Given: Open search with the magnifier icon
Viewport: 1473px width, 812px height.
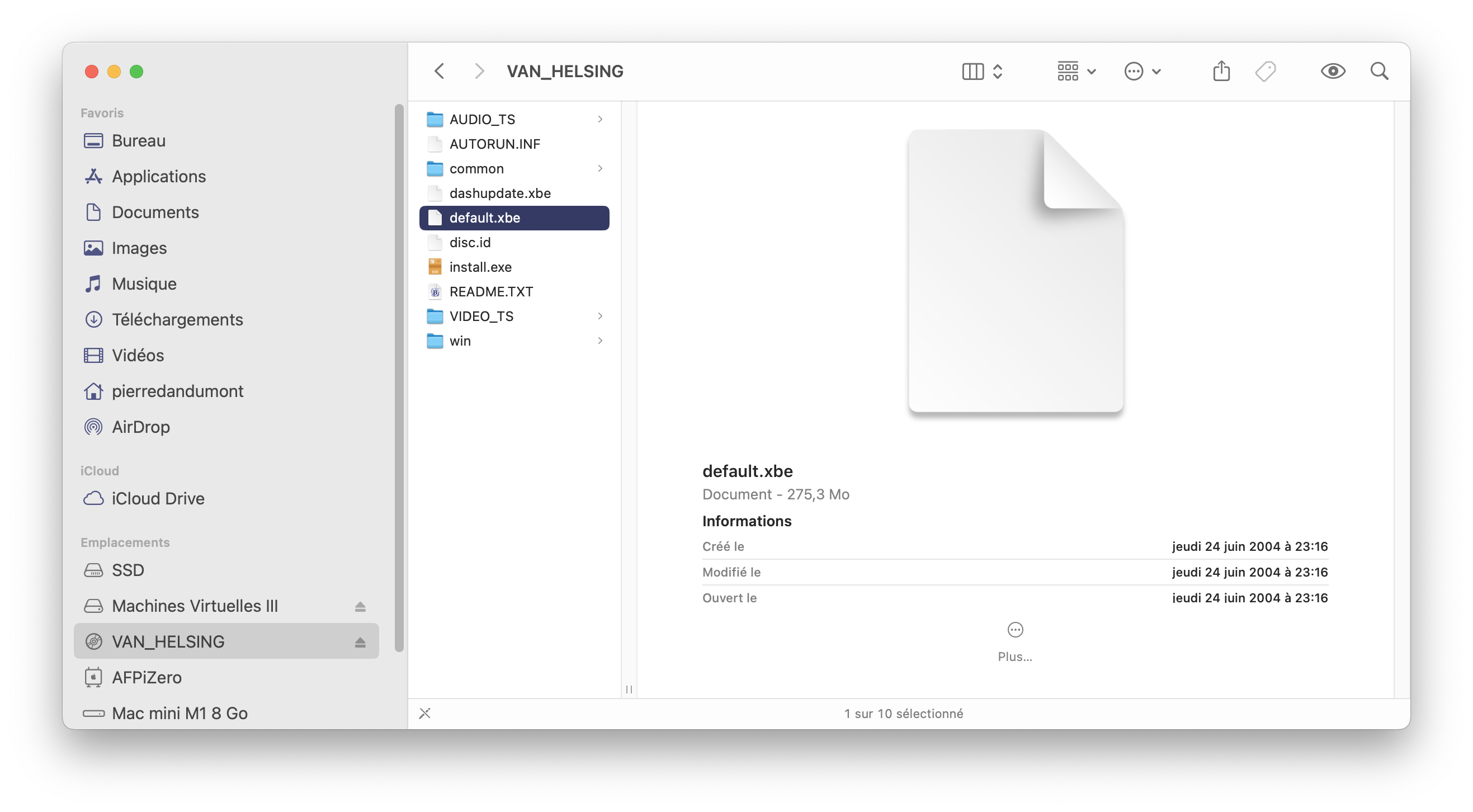Looking at the screenshot, I should coord(1379,72).
